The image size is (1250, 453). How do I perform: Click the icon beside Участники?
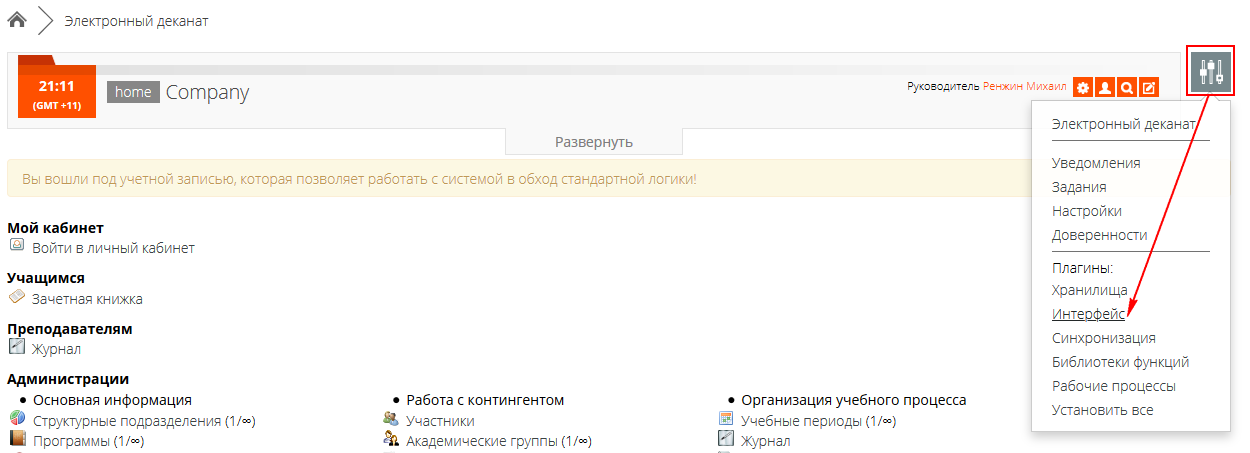point(391,420)
